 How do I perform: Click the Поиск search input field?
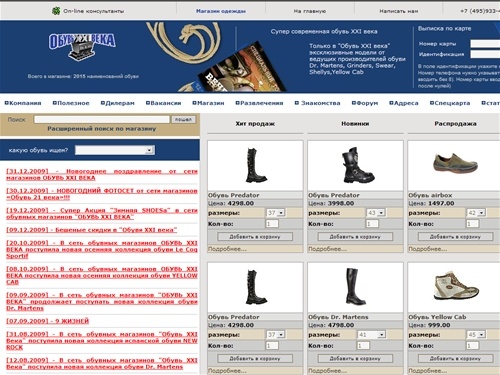(102, 119)
